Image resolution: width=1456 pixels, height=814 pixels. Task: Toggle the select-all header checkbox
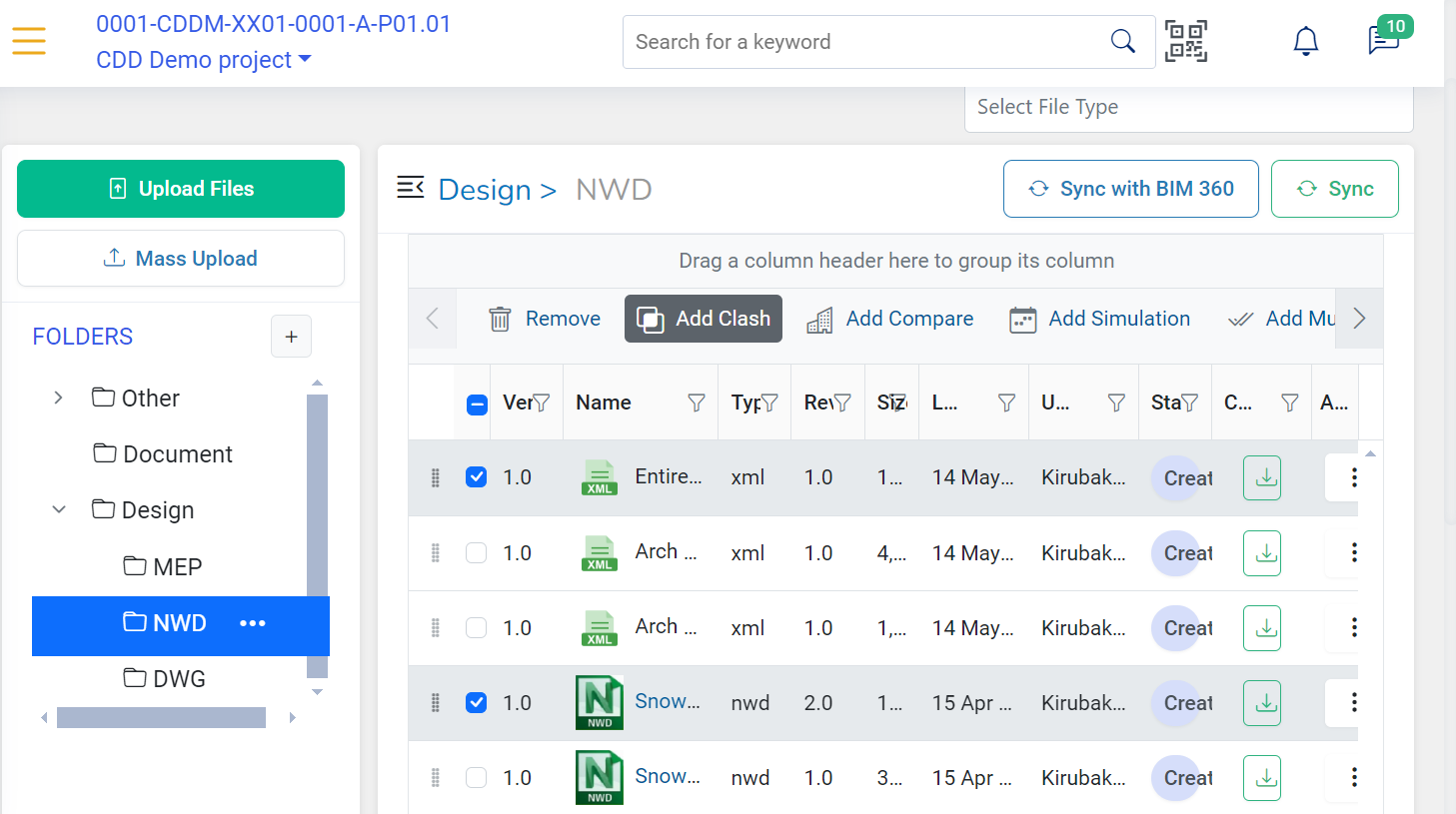[x=477, y=404]
